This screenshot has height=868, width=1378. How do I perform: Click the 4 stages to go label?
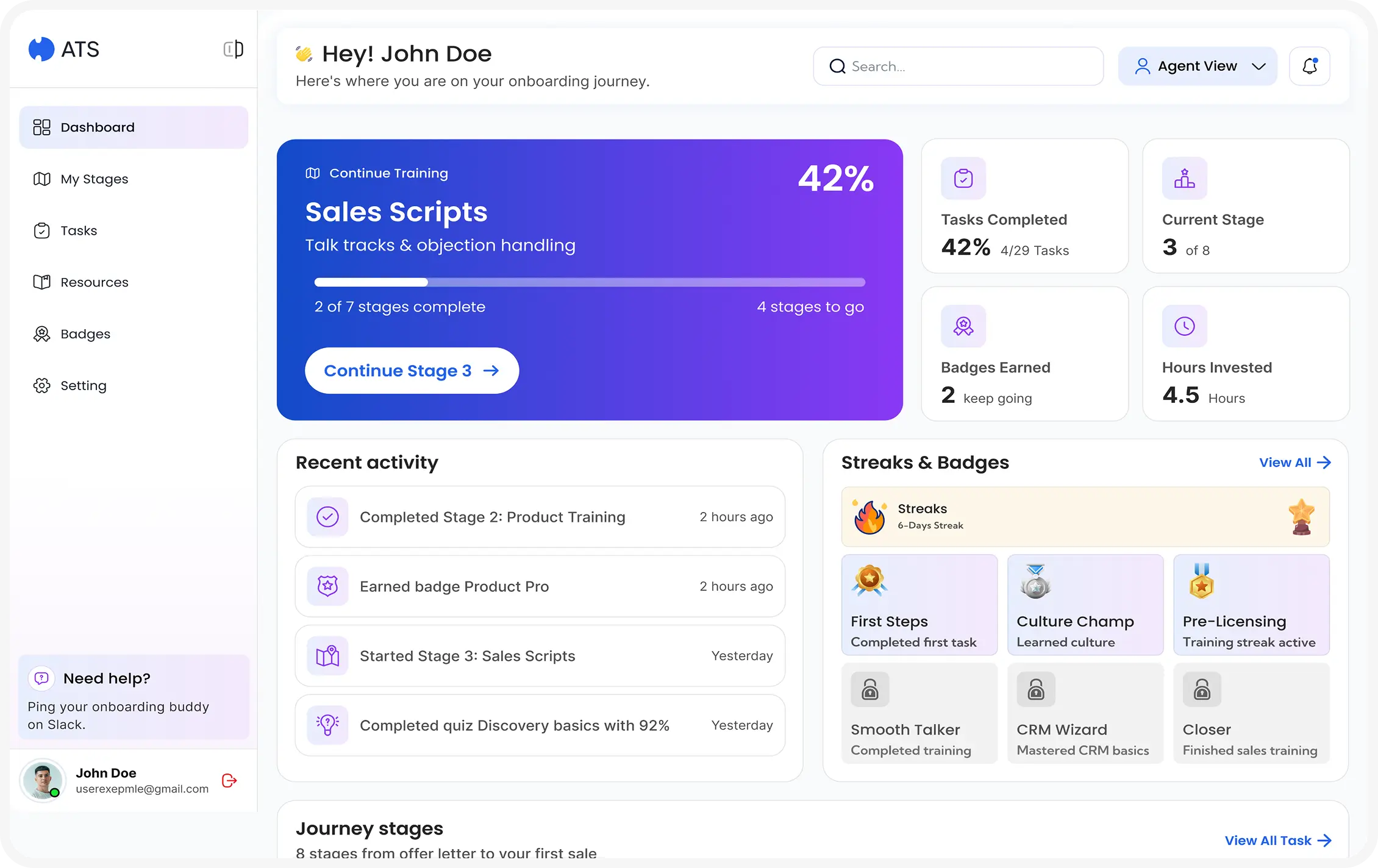point(810,307)
